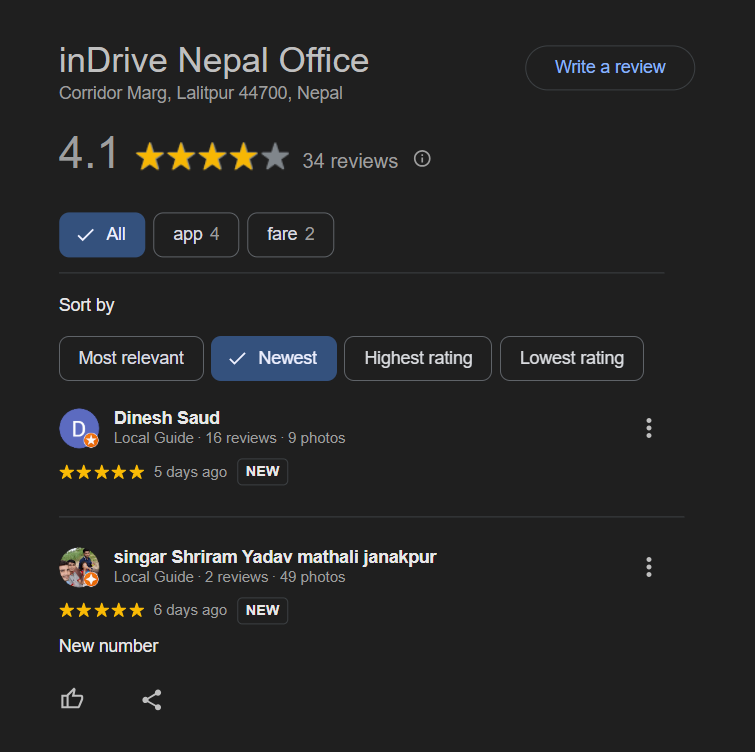Click NEW badge on 6 days ago review
Image resolution: width=755 pixels, height=752 pixels.
point(262,610)
